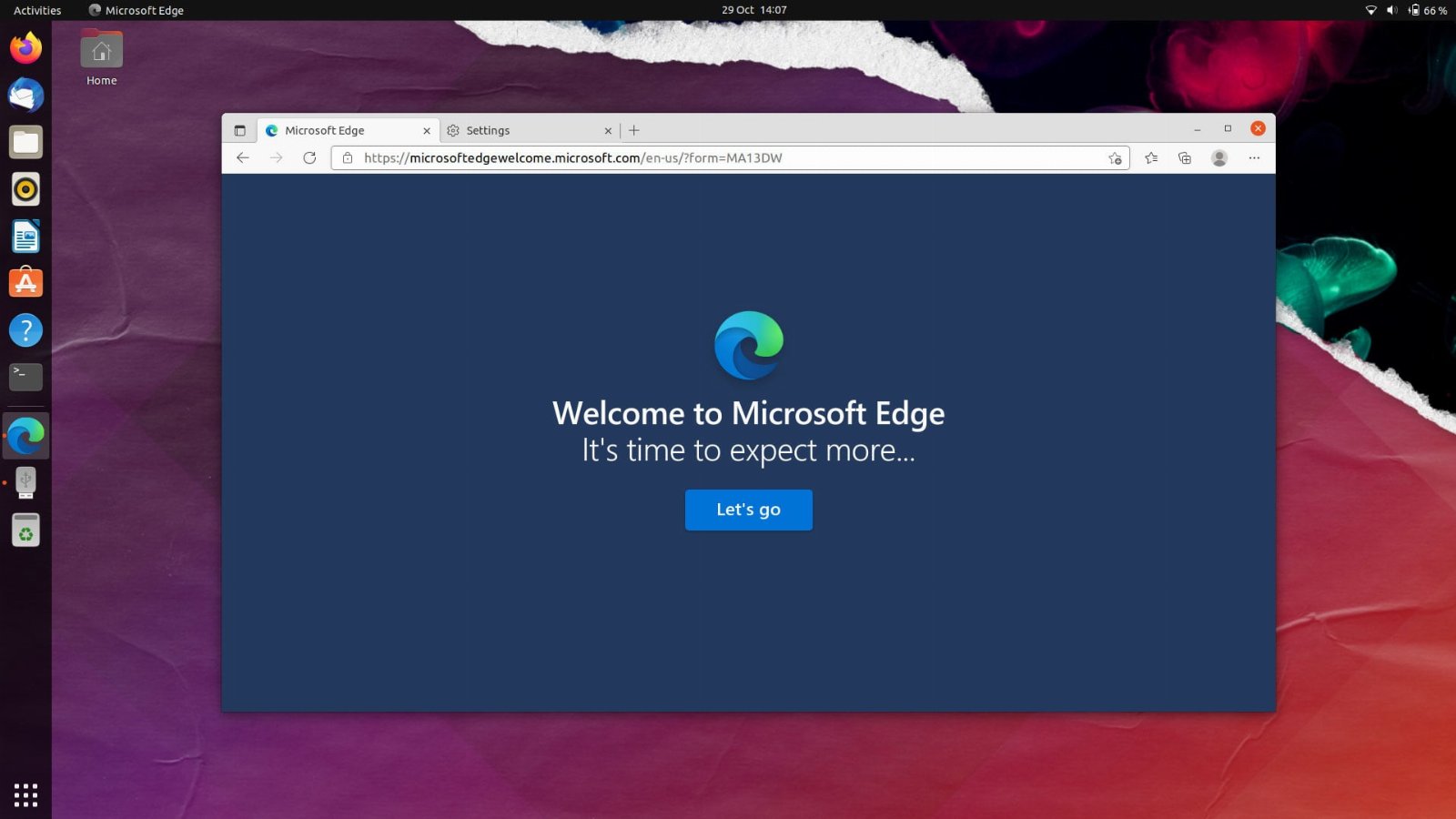
Task: Click the volume icon in top bar
Action: pos(1391,10)
